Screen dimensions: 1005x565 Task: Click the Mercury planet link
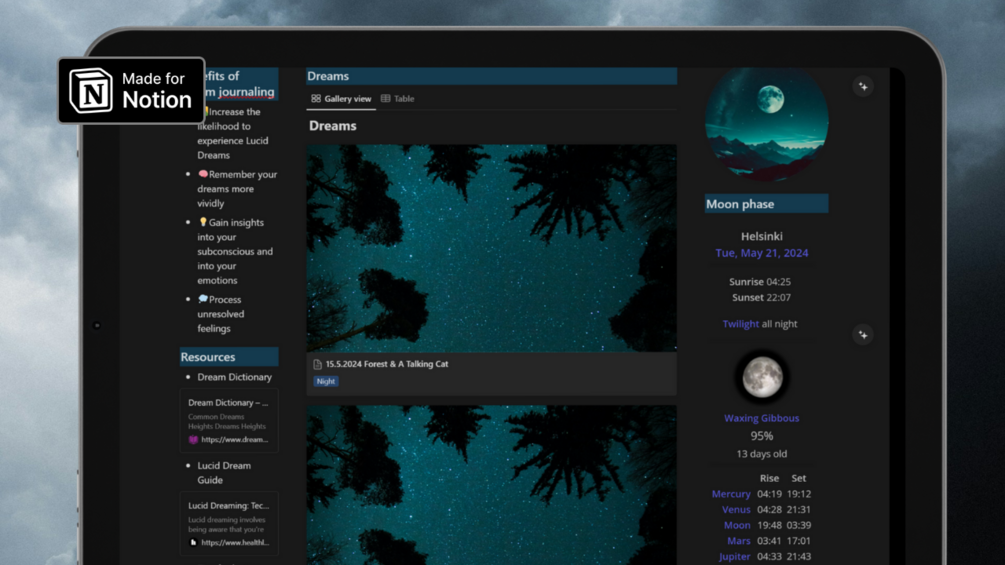pos(731,494)
